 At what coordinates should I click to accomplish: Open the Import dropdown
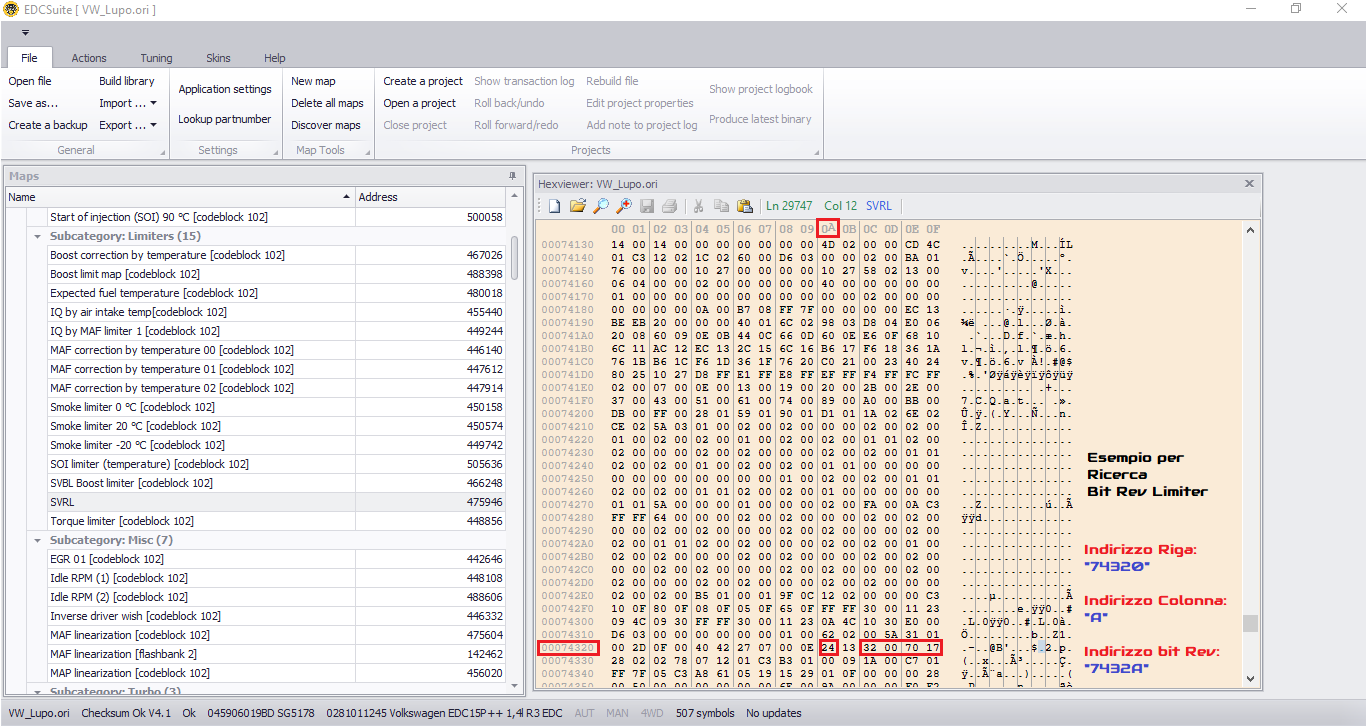tap(128, 103)
